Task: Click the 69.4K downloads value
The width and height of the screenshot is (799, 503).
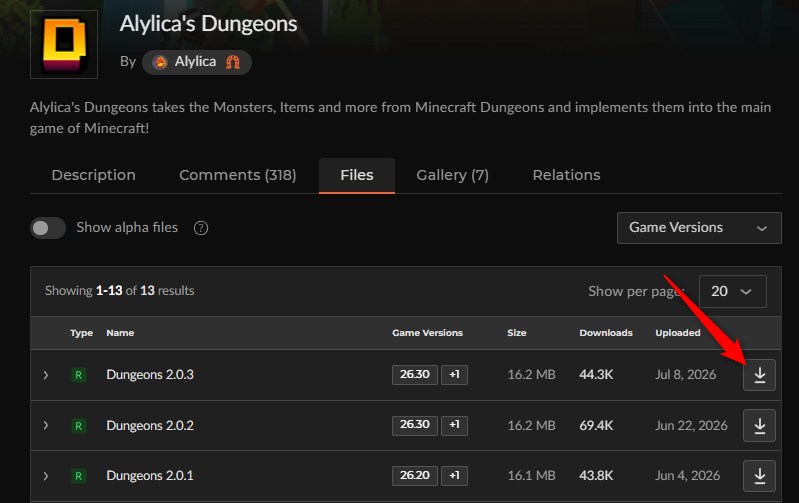Action: (x=596, y=425)
